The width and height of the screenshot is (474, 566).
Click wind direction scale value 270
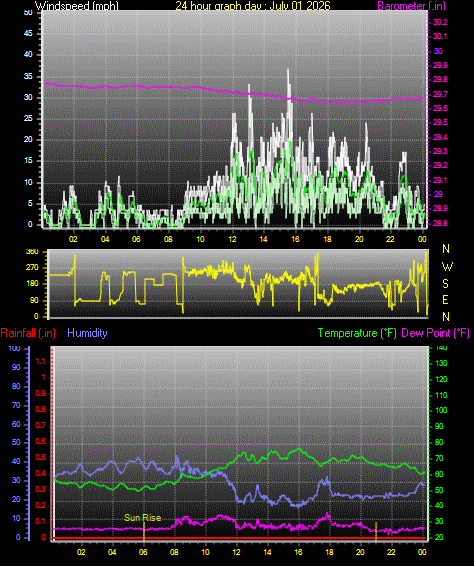click(x=32, y=268)
